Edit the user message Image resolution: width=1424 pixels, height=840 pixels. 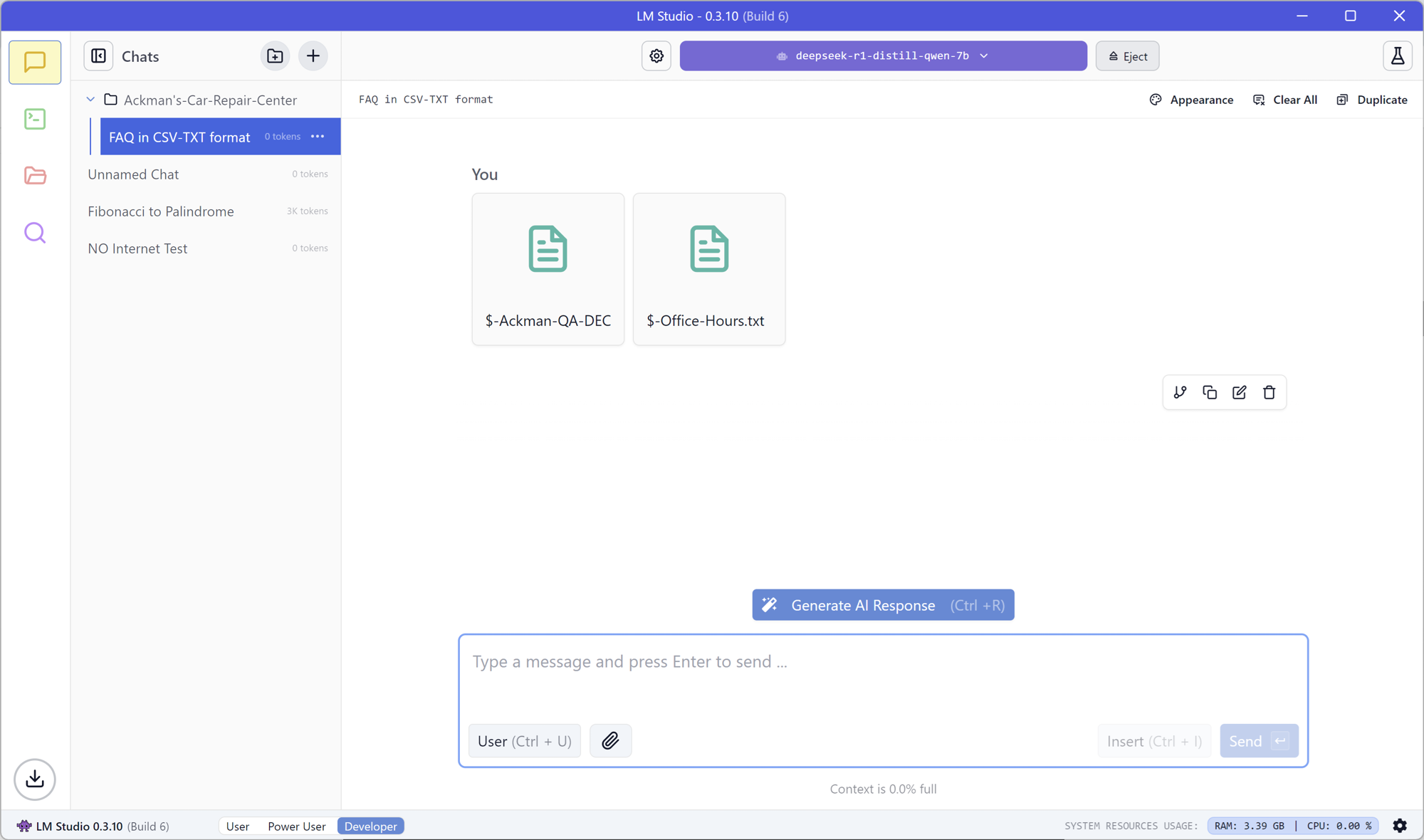[x=1240, y=392]
